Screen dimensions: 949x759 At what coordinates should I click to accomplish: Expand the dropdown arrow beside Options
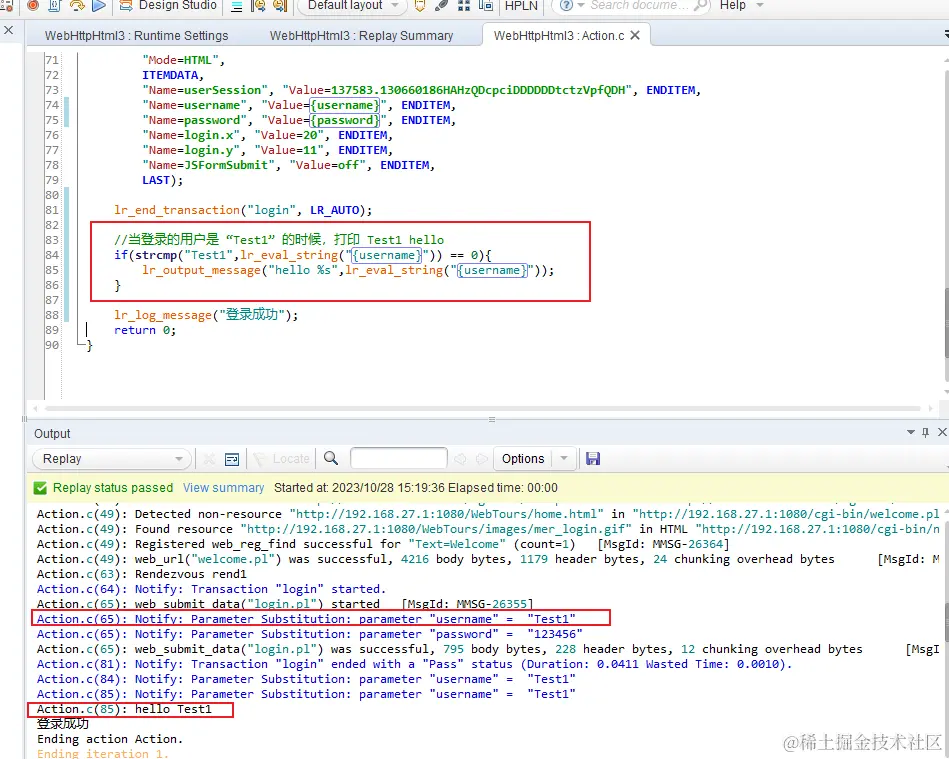(564, 458)
